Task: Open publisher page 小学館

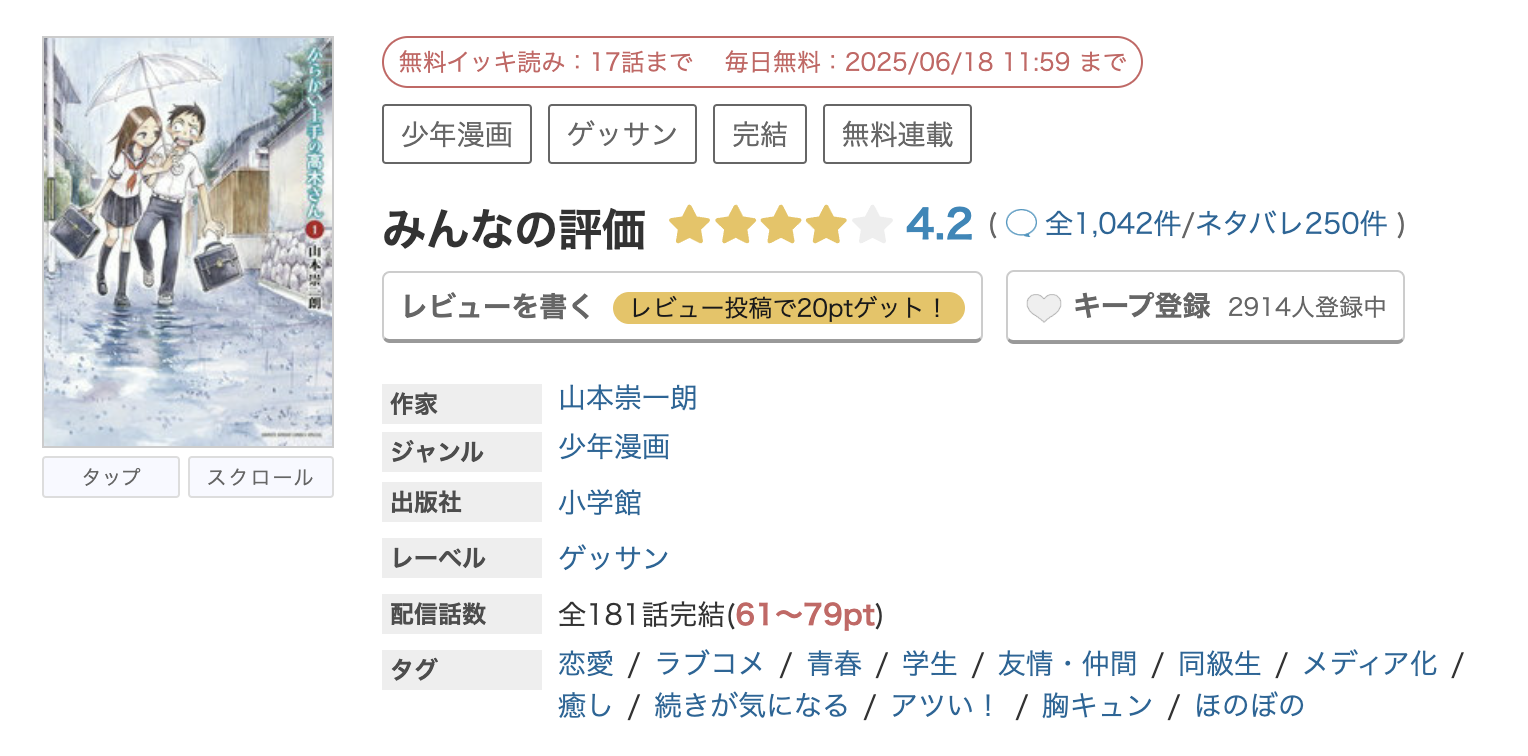Action: 597,504
